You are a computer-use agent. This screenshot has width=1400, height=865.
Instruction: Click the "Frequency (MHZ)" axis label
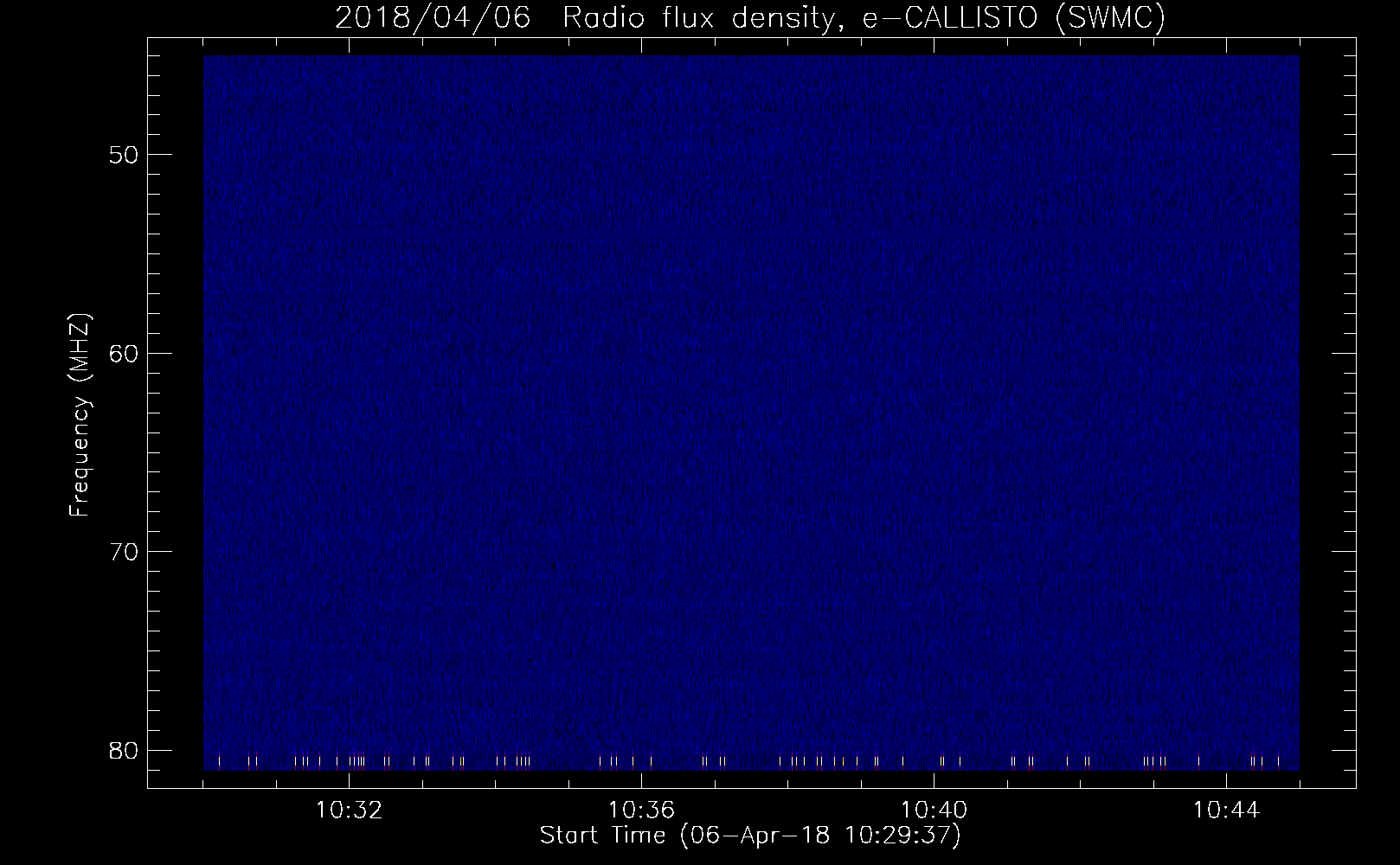click(x=80, y=414)
